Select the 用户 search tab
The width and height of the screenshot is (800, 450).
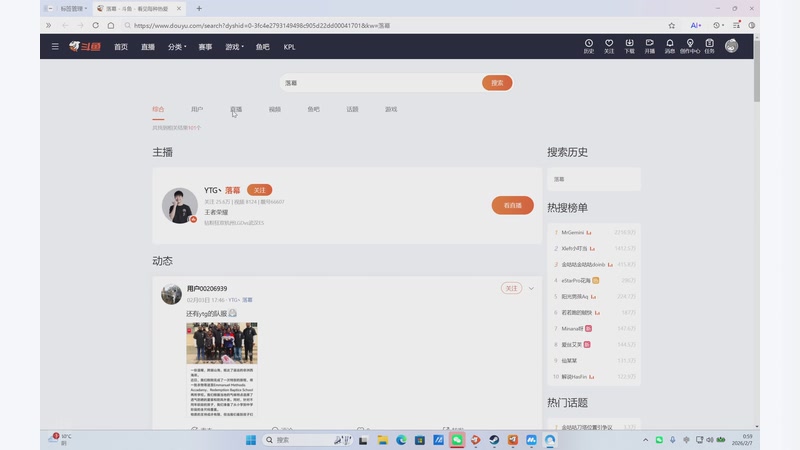pos(197,109)
